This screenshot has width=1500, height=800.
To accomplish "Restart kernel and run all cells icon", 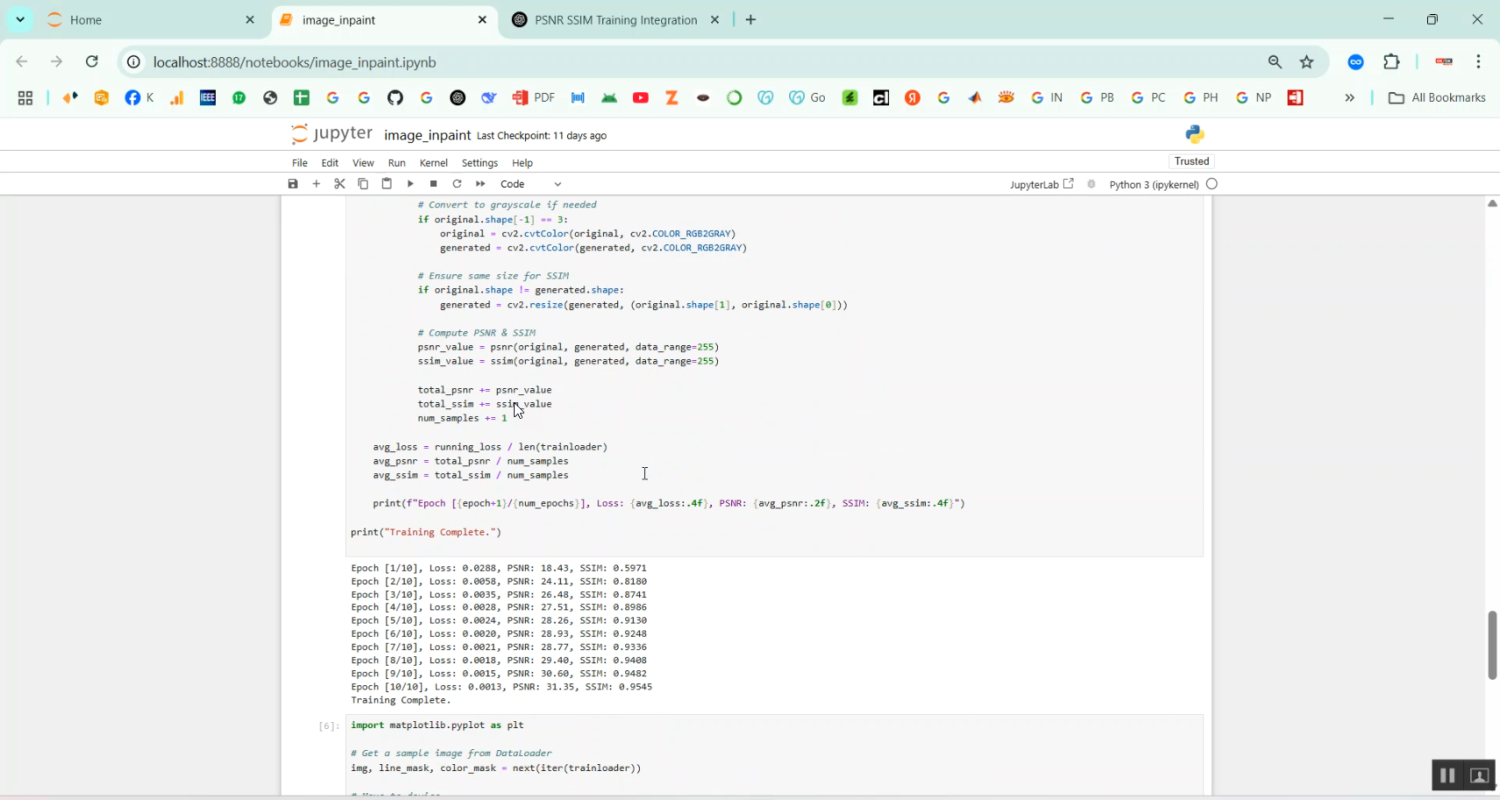I will click(480, 183).
